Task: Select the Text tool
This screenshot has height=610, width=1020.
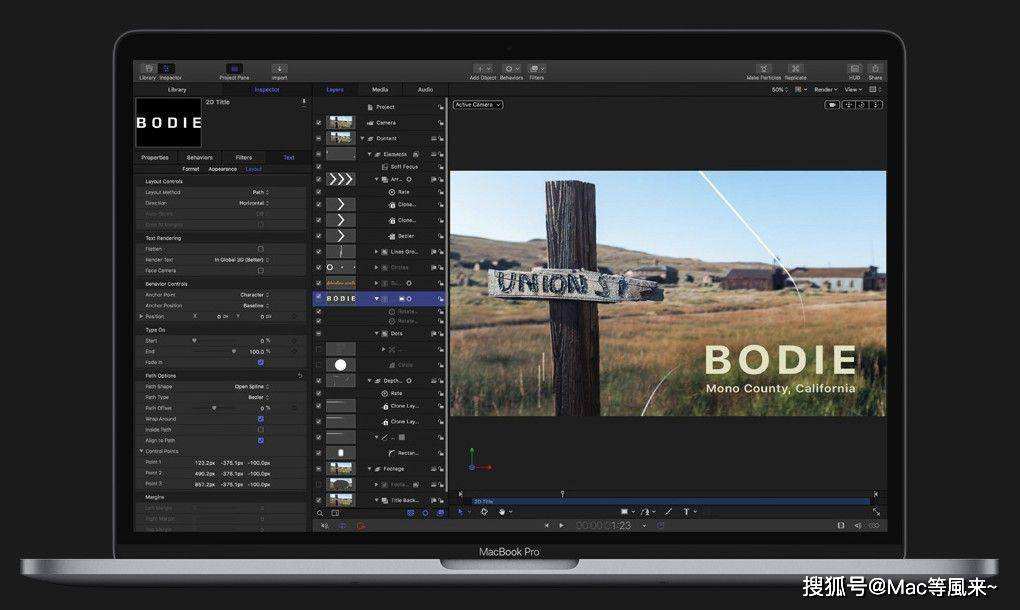Action: click(x=686, y=512)
